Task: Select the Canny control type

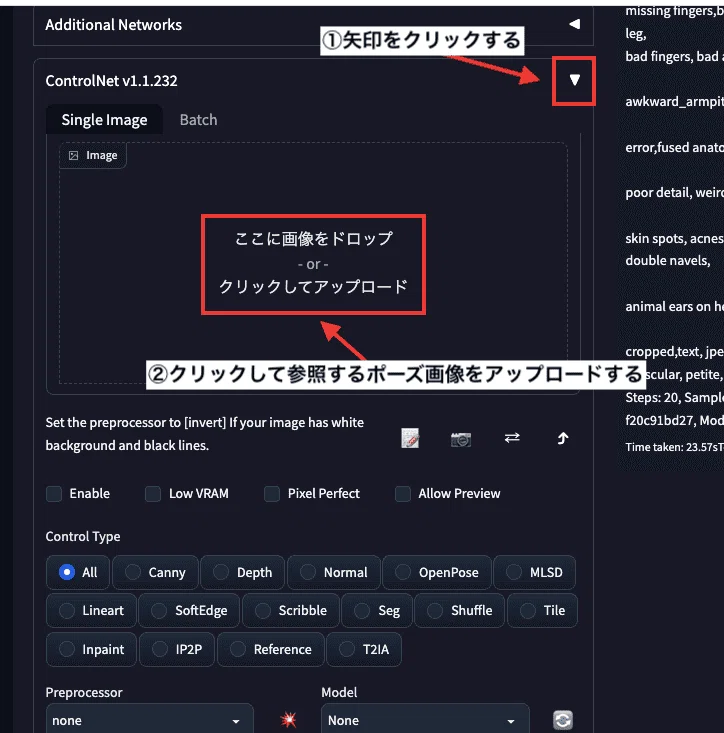Action: [155, 572]
